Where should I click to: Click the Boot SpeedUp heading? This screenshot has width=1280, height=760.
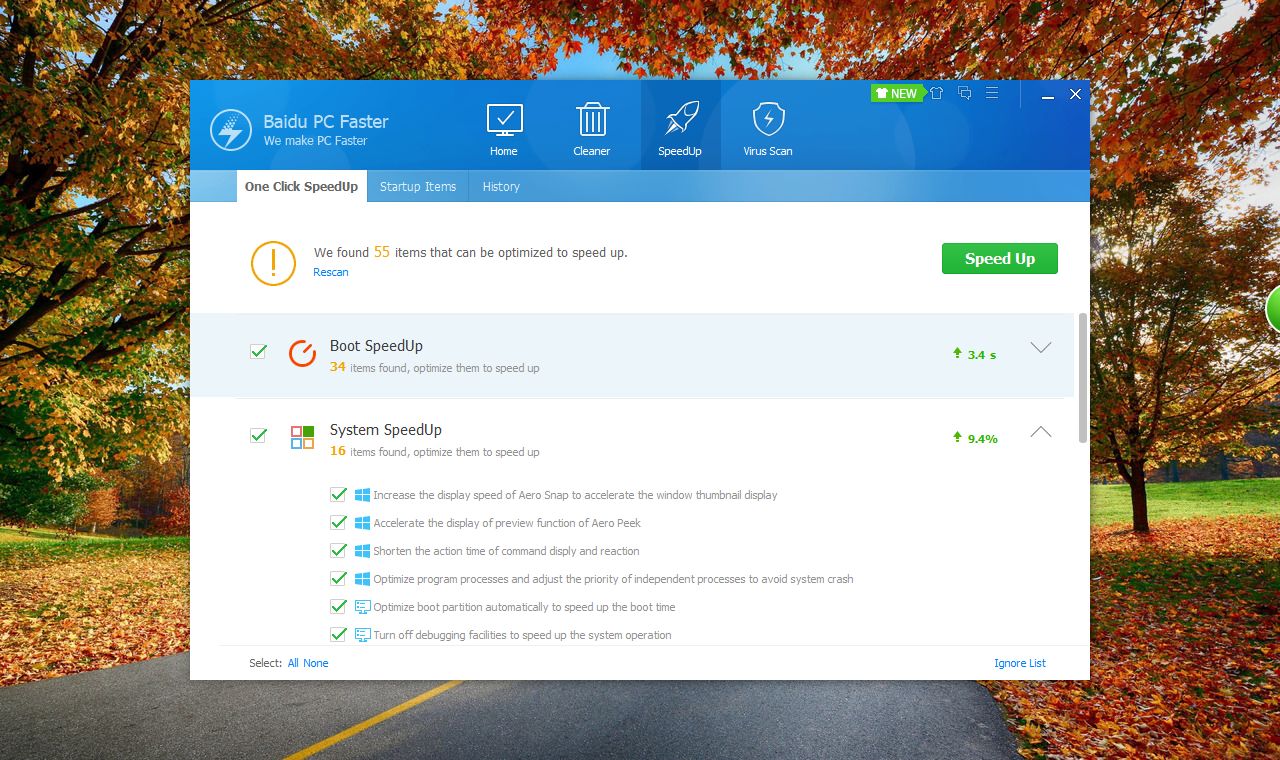(x=376, y=346)
